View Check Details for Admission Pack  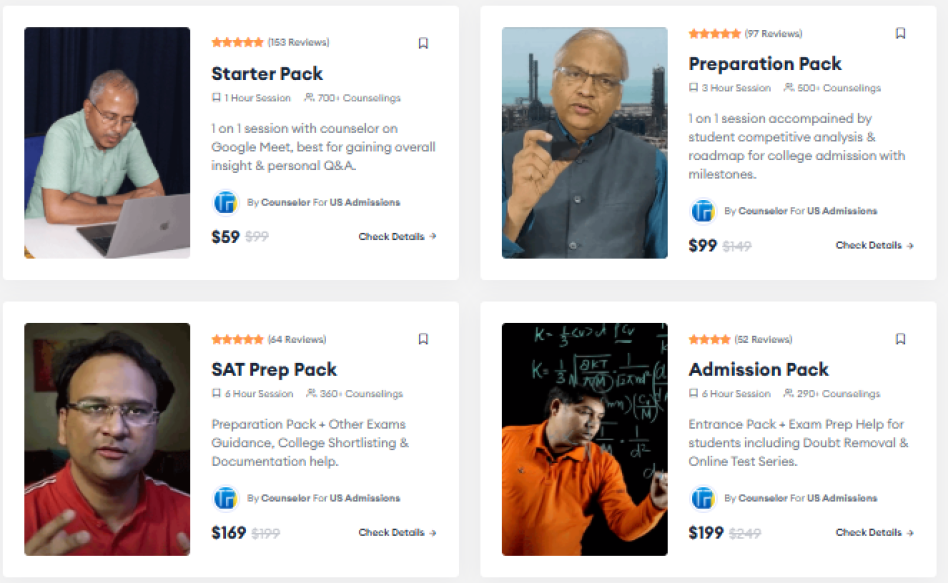tap(874, 533)
